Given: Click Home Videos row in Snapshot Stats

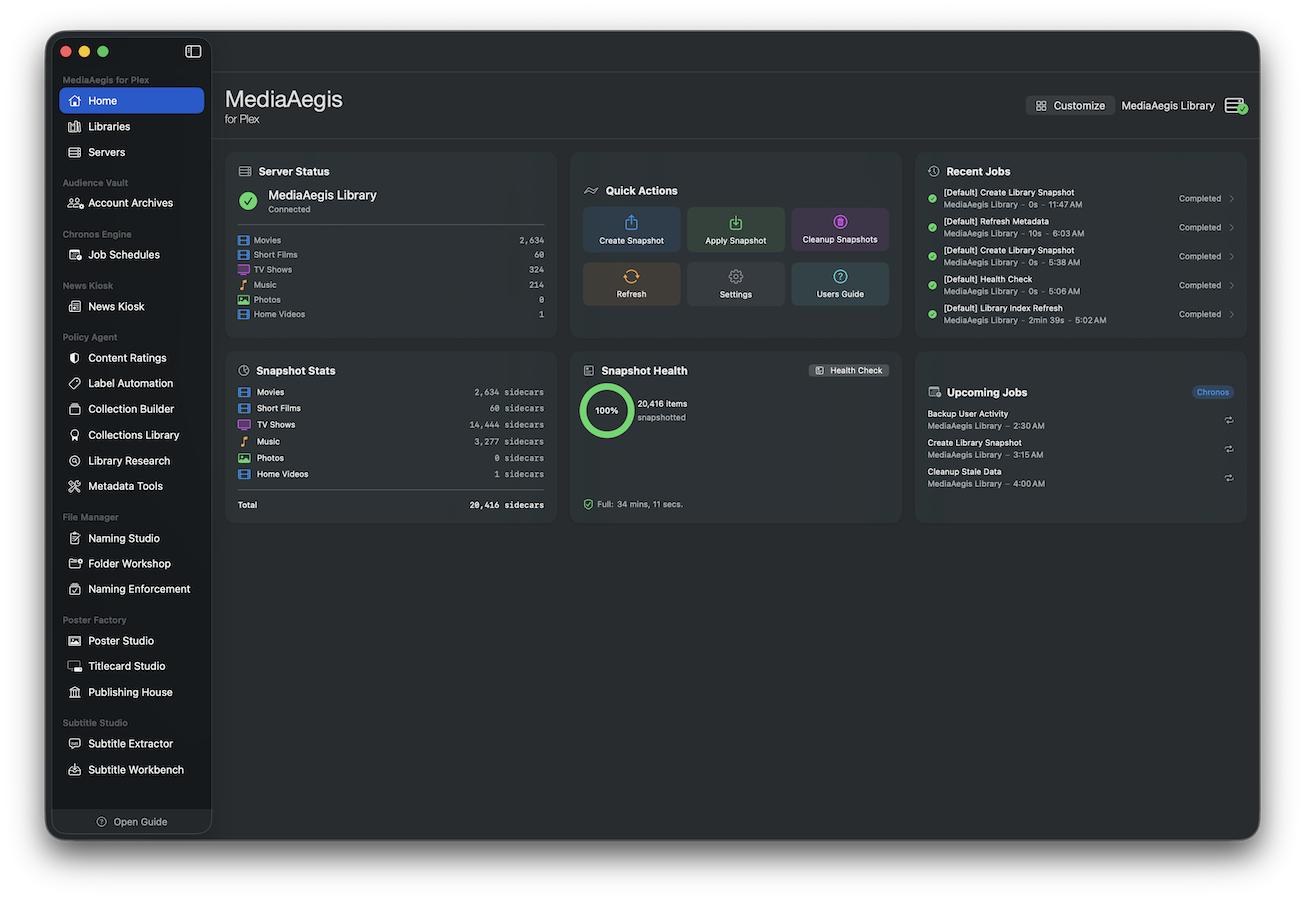Looking at the screenshot, I should tap(391, 474).
